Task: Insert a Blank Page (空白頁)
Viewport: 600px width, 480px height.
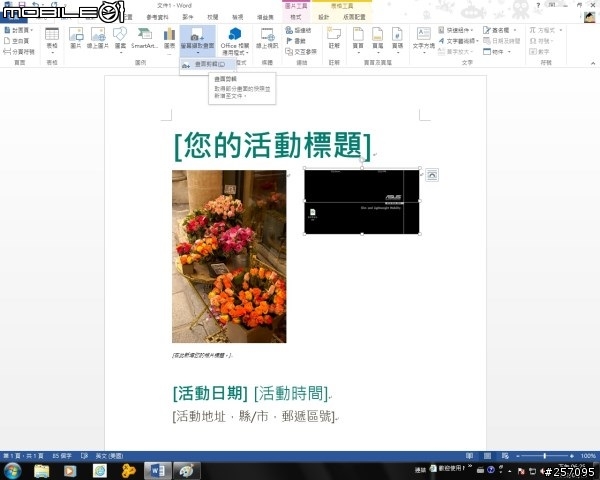Action: (x=16, y=41)
